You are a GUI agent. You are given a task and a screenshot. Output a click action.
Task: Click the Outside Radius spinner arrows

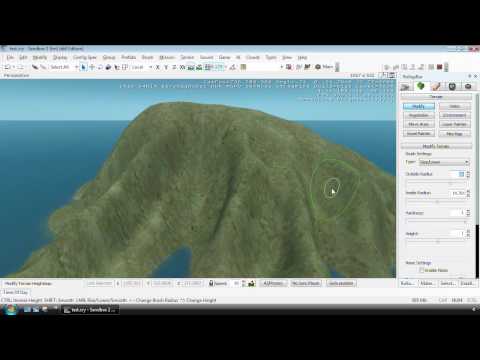(468, 174)
